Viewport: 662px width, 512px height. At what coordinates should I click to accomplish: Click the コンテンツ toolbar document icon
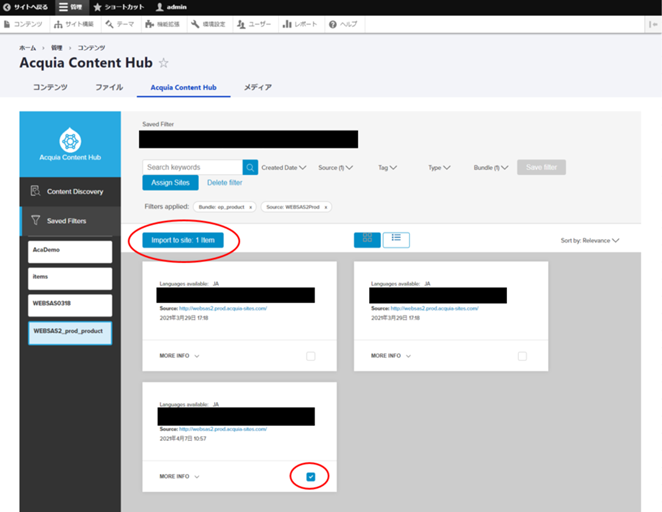pos(7,24)
